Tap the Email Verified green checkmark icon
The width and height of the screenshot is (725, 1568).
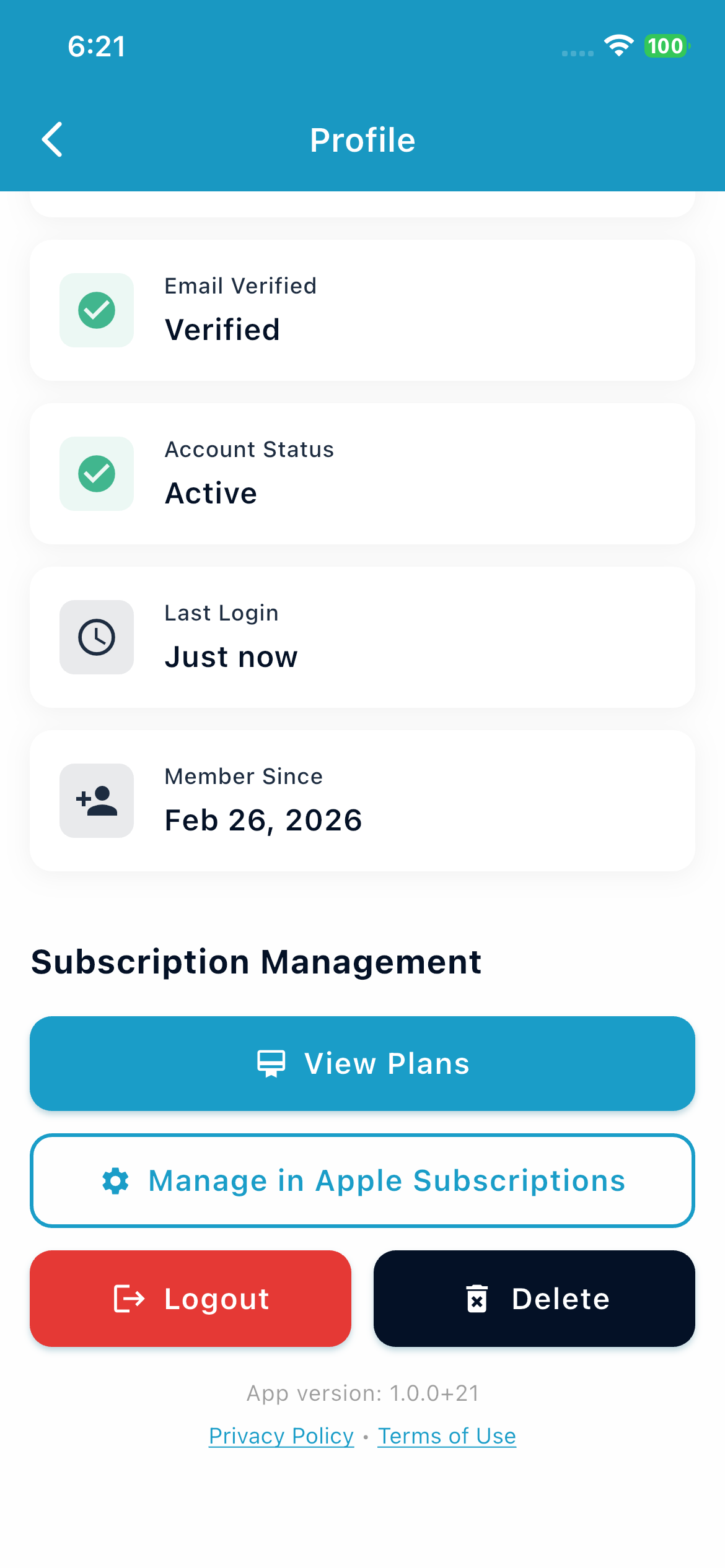coord(97,310)
